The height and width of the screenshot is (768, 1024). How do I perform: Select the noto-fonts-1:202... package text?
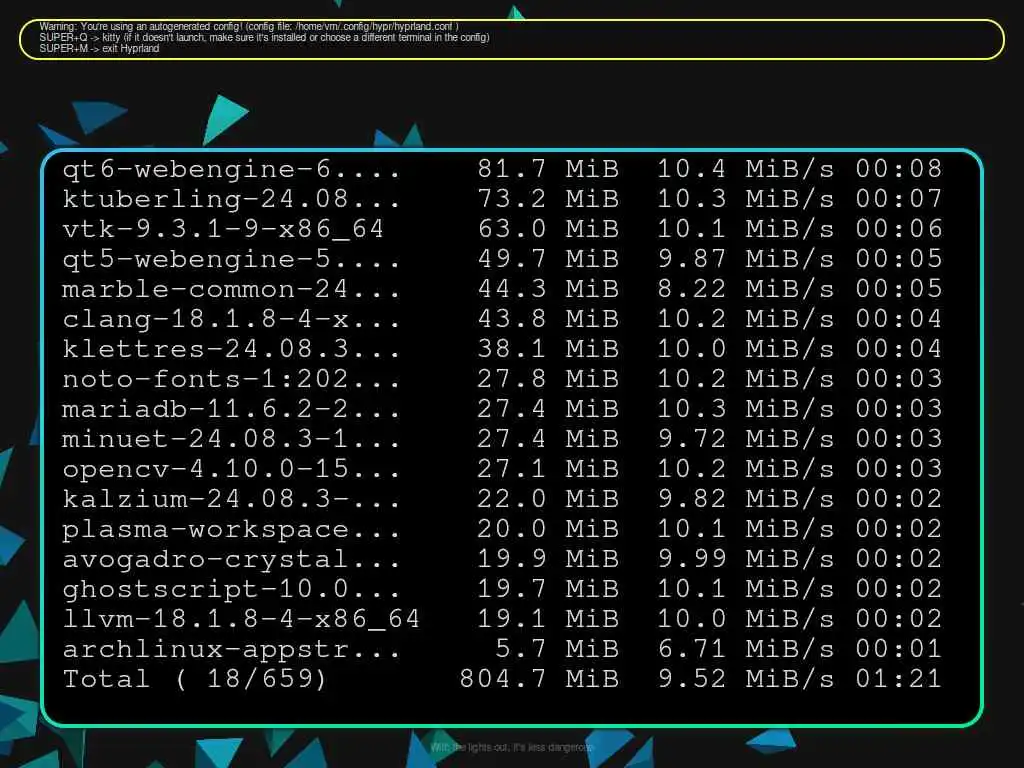coord(231,379)
